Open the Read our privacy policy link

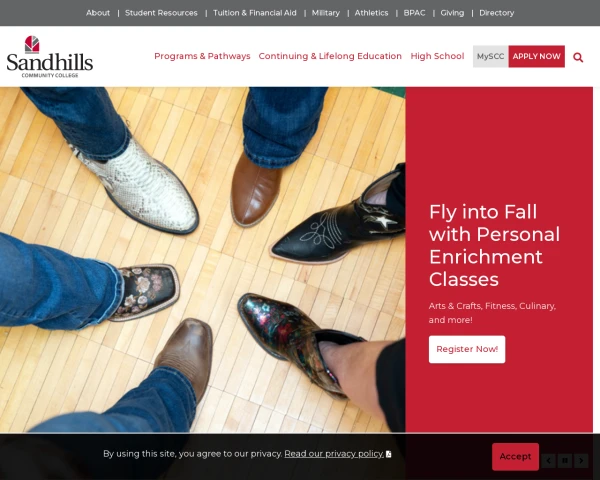point(334,454)
